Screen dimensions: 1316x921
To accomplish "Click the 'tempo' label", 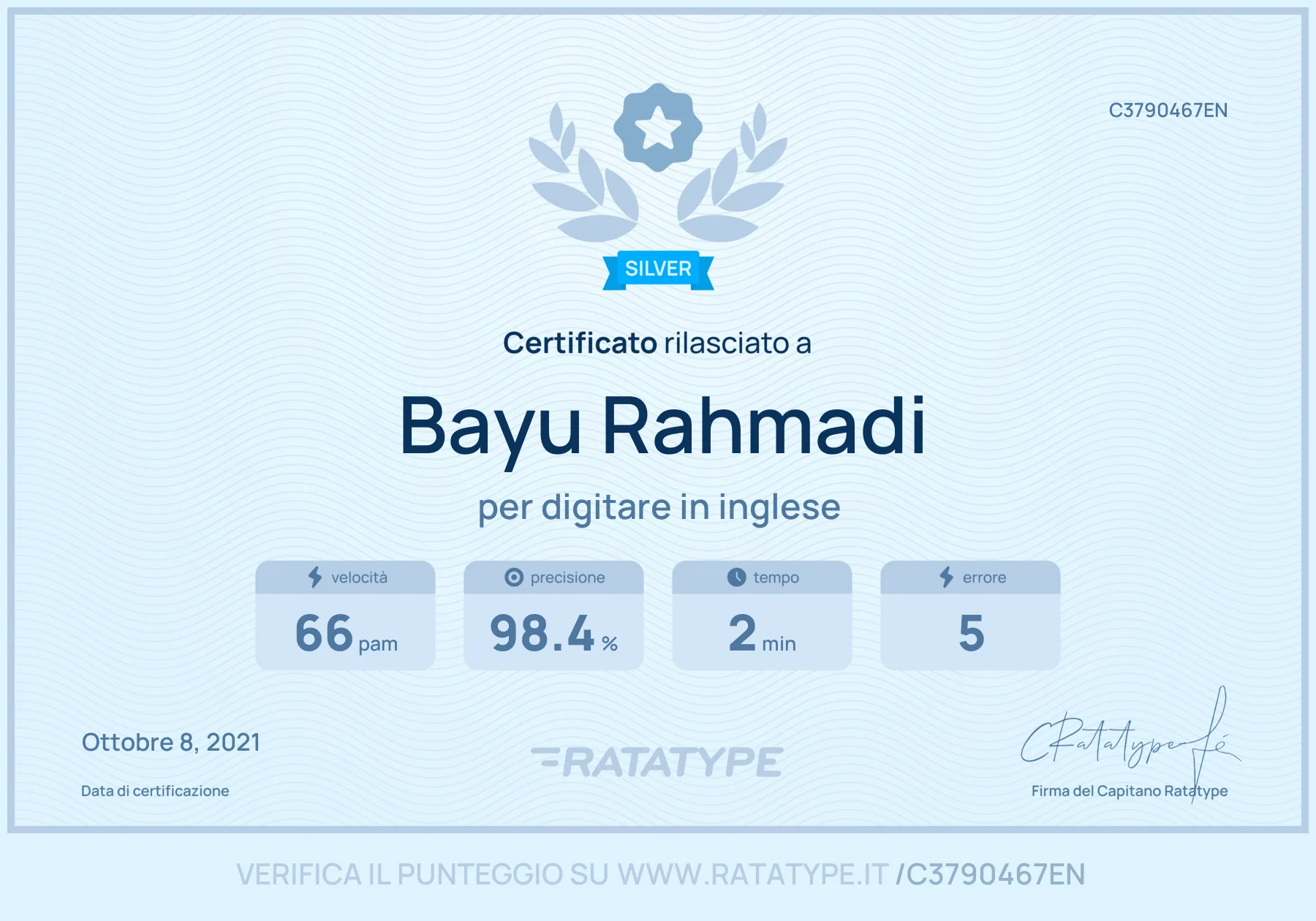I will pyautogui.click(x=776, y=577).
